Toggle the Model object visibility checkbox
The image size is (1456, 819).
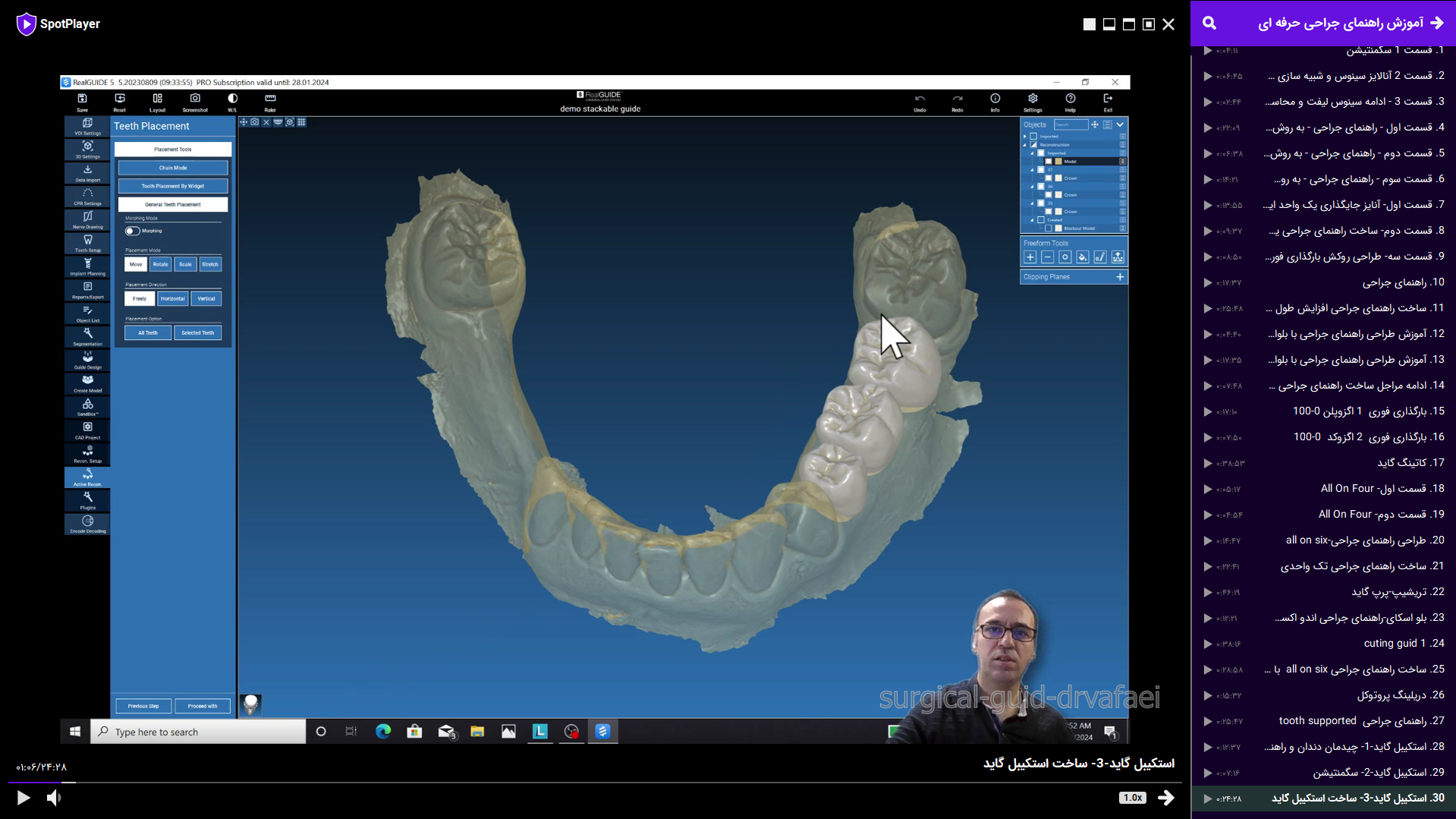1049,162
